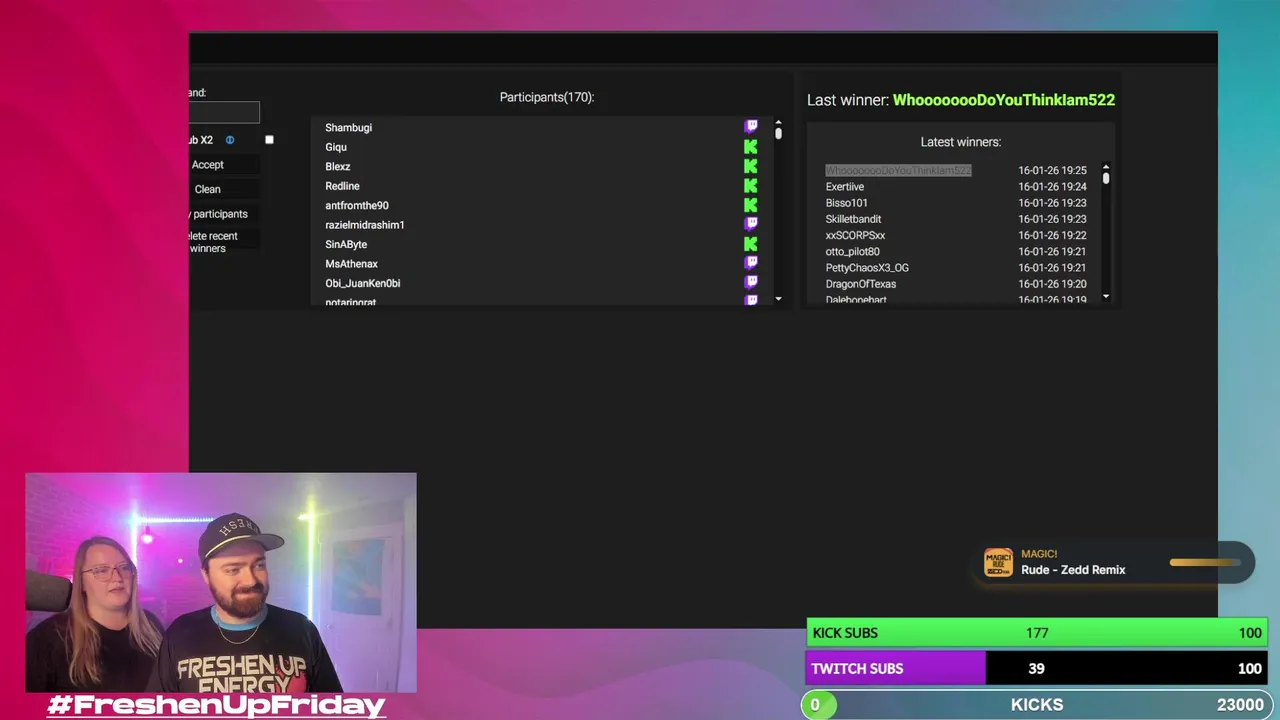The height and width of the screenshot is (720, 1280).
Task: Click the Kick icon beside Giqu
Action: coord(750,147)
